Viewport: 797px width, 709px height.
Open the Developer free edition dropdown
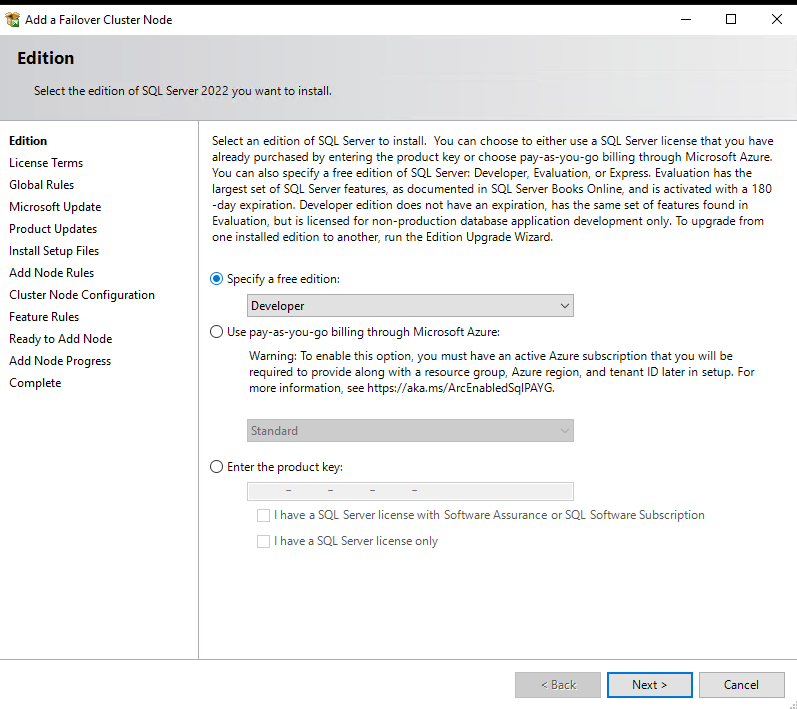coord(410,305)
